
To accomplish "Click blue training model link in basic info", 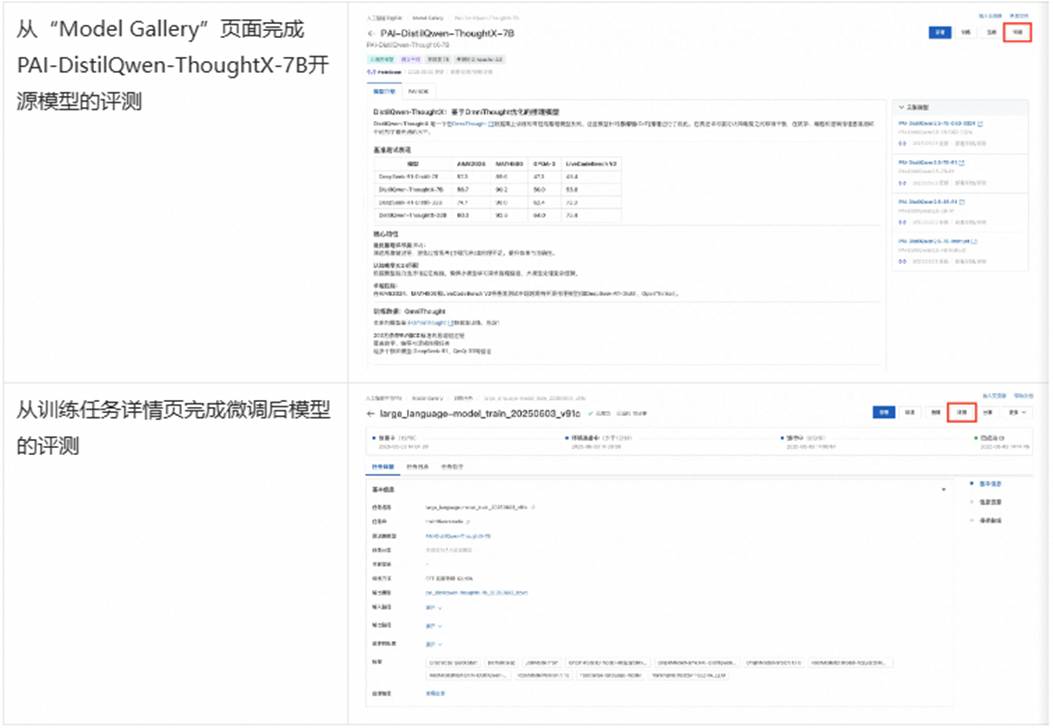I will [x=458, y=537].
